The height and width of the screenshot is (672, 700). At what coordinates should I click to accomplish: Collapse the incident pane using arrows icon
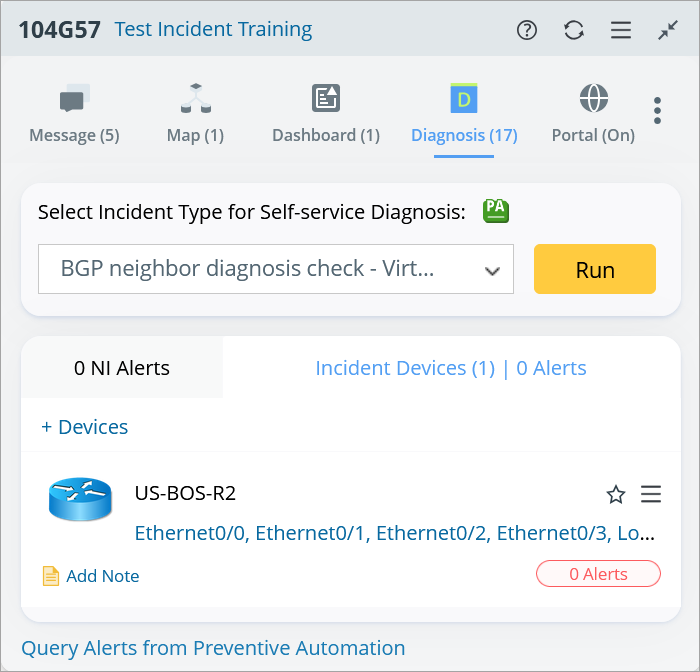click(668, 30)
